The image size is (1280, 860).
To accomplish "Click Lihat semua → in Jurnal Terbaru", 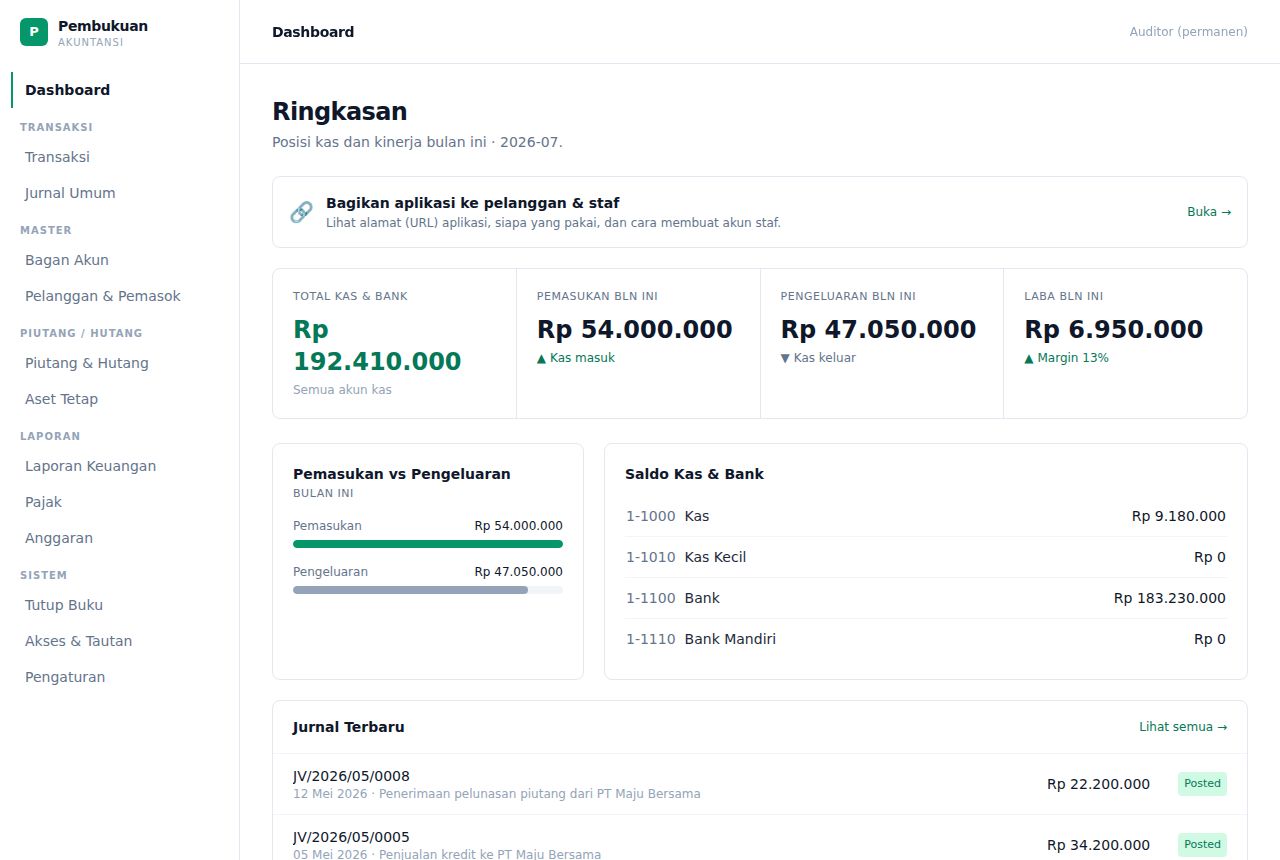I will click(x=1183, y=727).
